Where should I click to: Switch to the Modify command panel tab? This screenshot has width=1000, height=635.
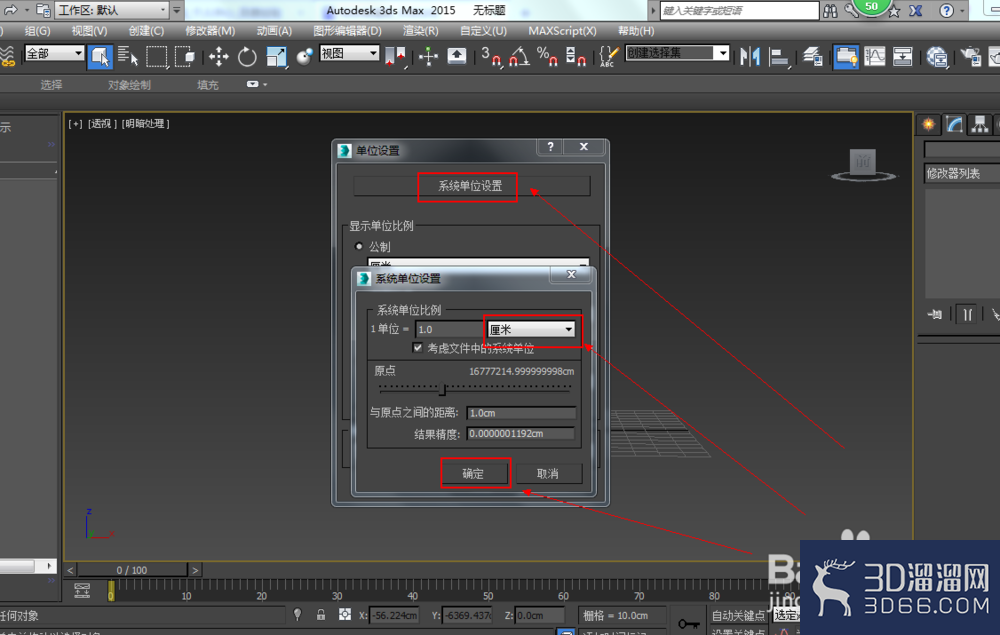click(x=954, y=124)
